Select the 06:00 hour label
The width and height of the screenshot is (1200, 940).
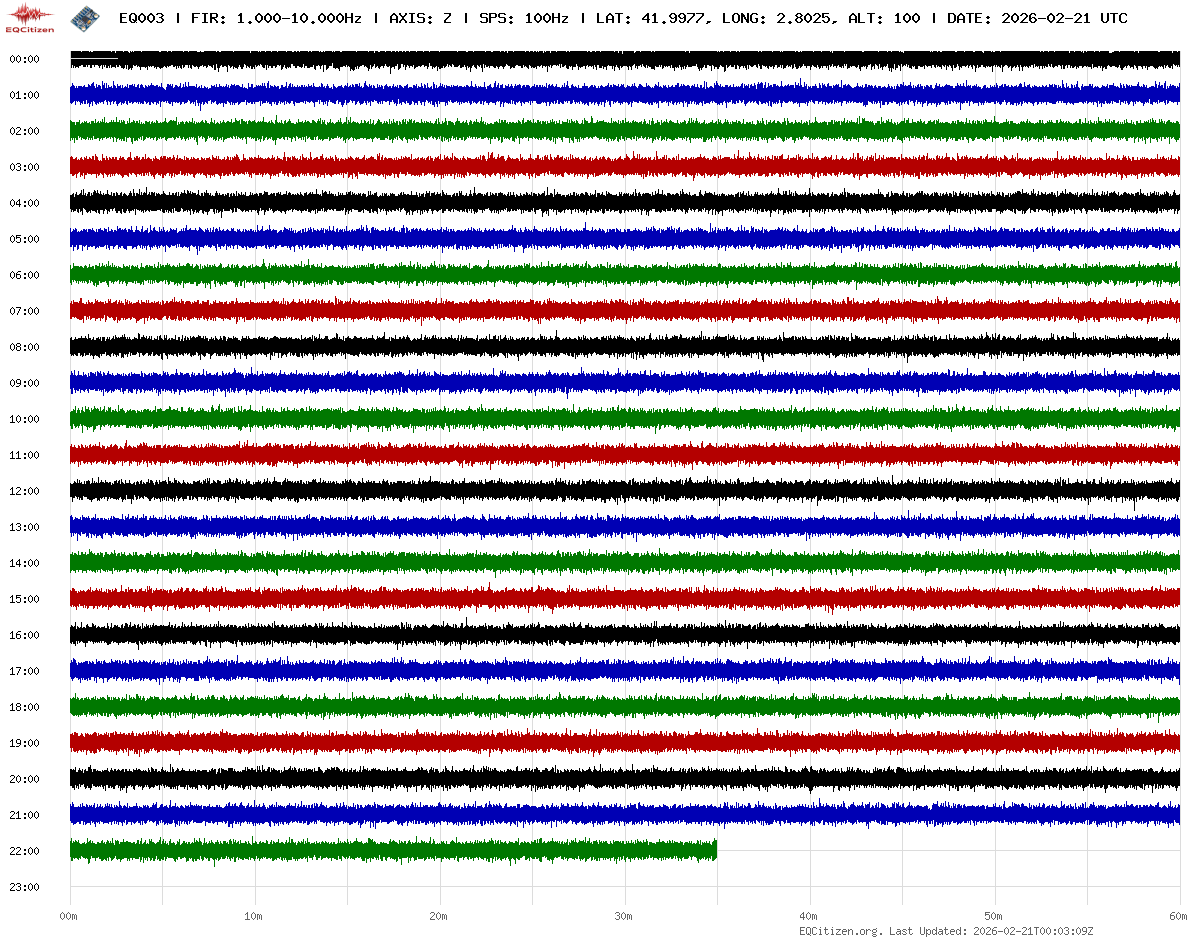coord(24,275)
